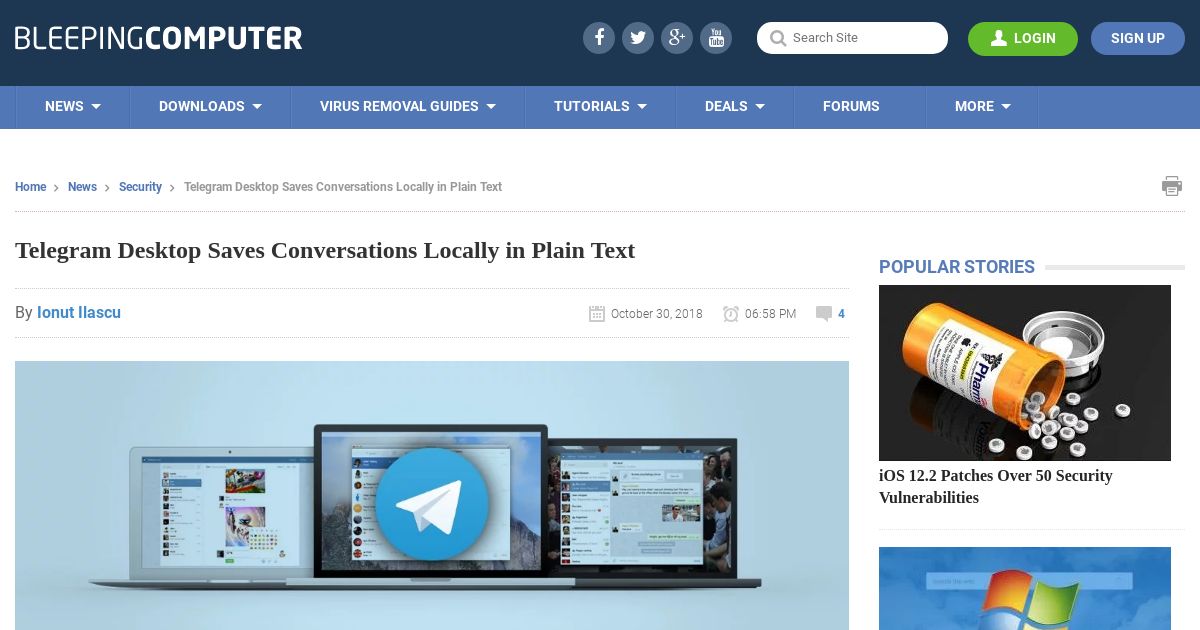Go to News breadcrumb link
This screenshot has height=630, width=1200.
click(x=82, y=187)
